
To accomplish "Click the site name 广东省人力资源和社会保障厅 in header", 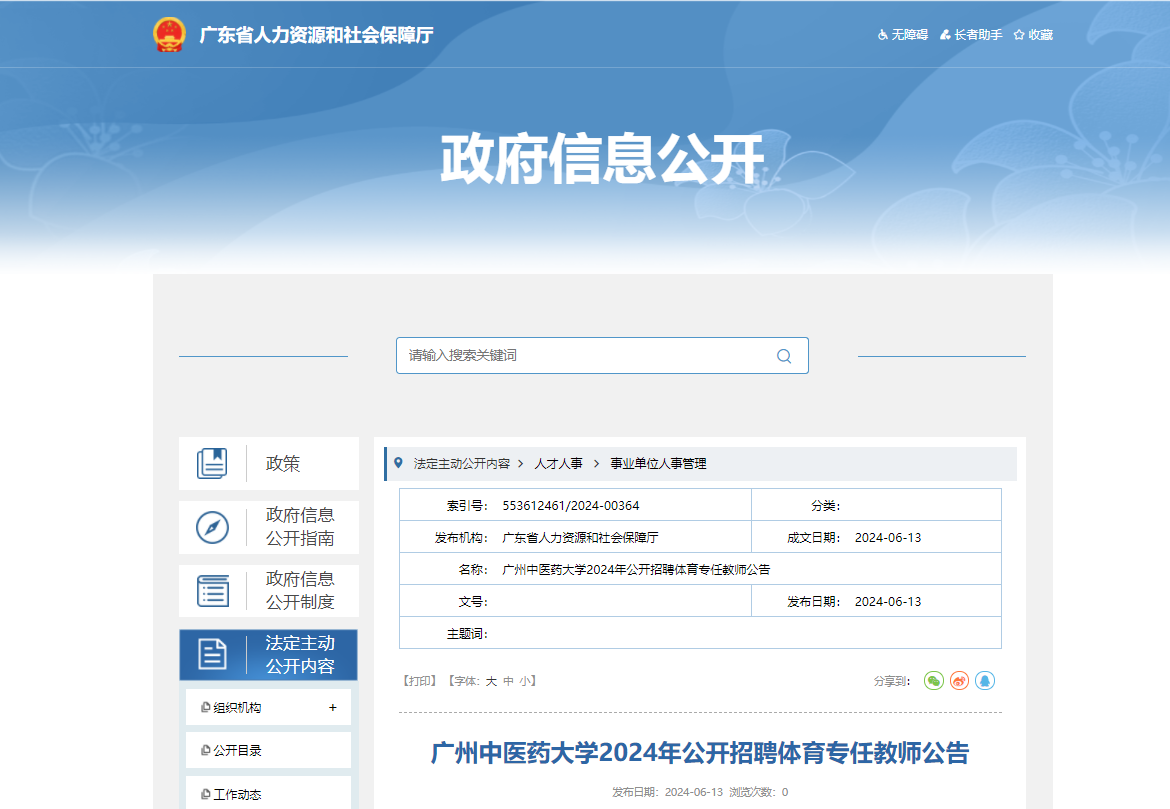I will point(316,35).
